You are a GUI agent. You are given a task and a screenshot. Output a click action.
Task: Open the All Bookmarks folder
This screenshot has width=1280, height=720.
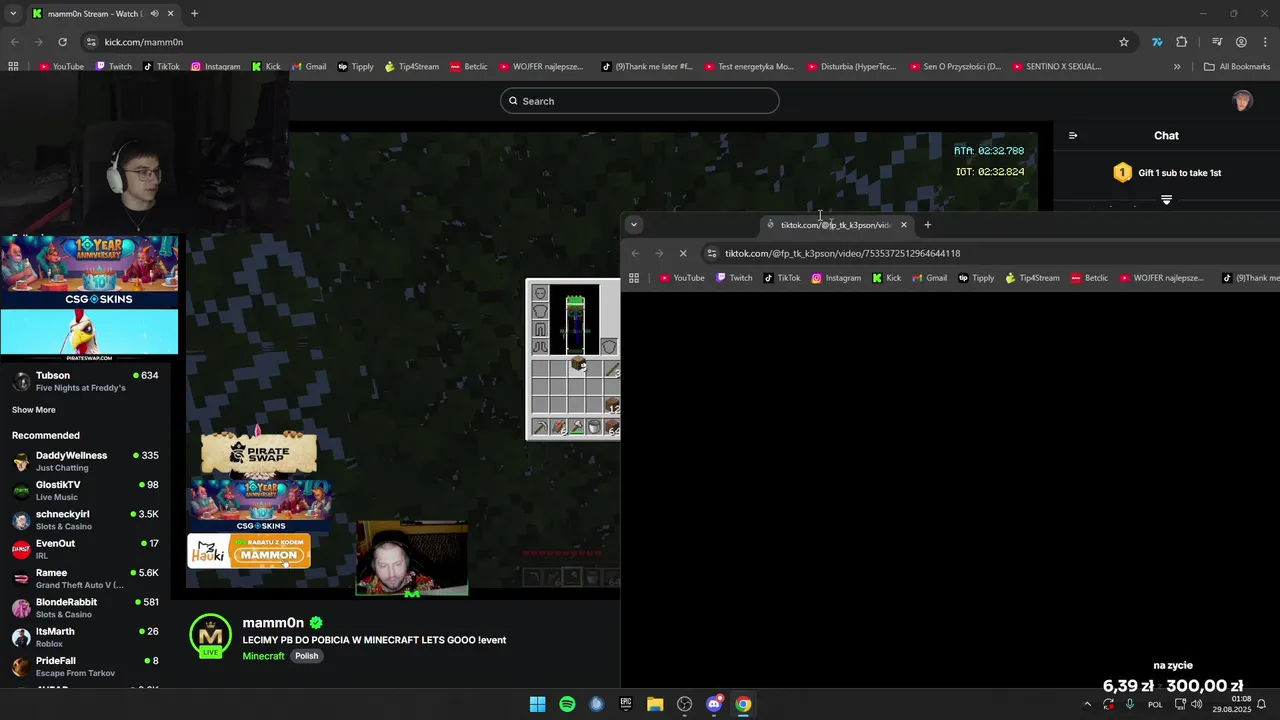click(x=1237, y=66)
